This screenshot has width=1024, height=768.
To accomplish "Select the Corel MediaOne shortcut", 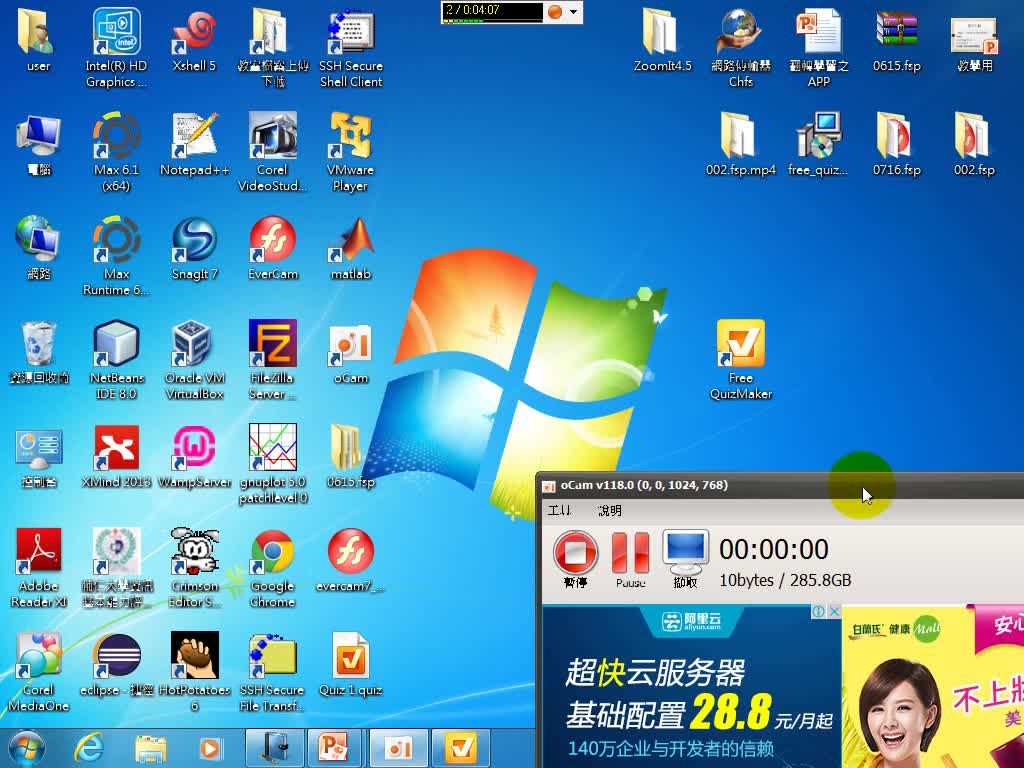I will 39,671.
